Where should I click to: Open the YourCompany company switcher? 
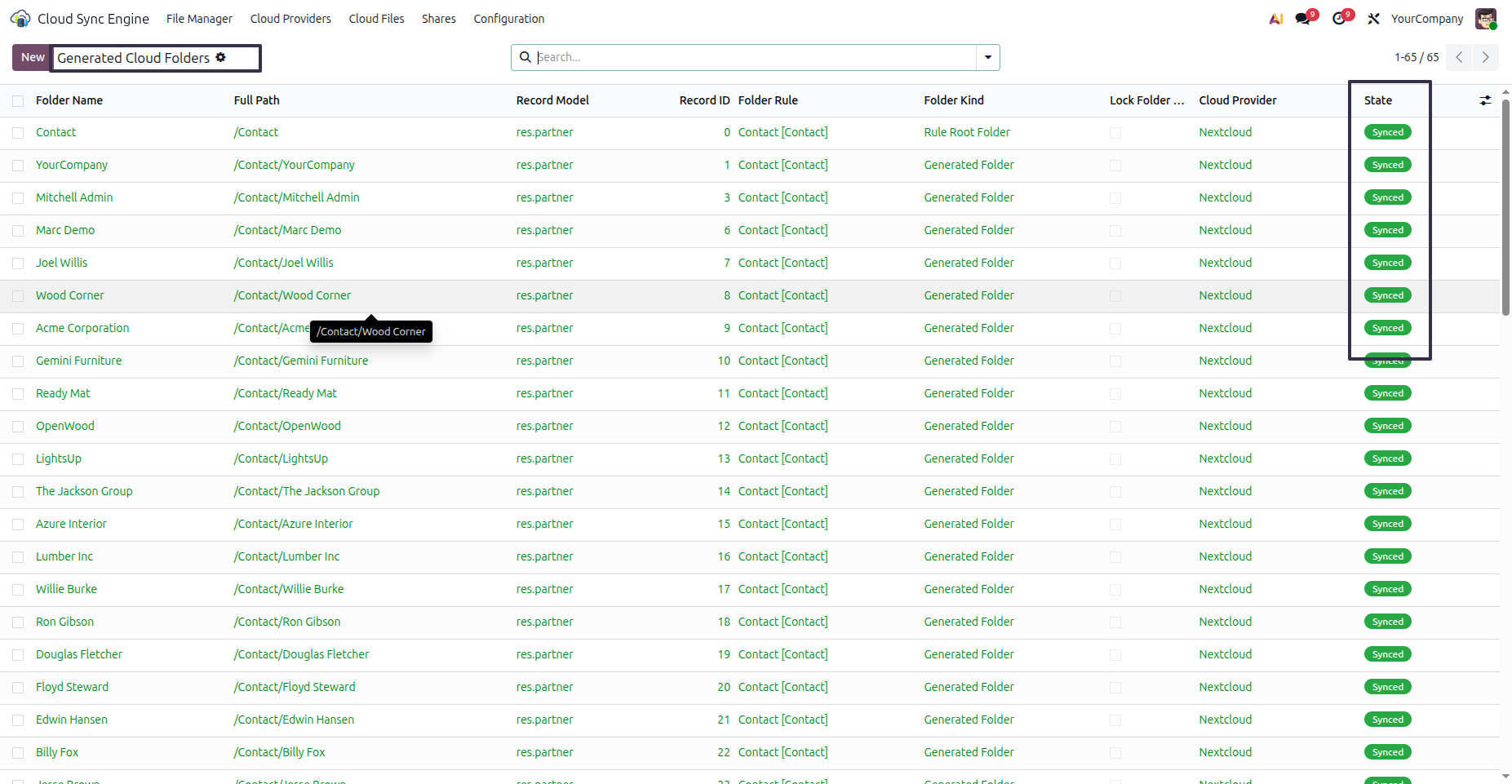pyautogui.click(x=1427, y=19)
